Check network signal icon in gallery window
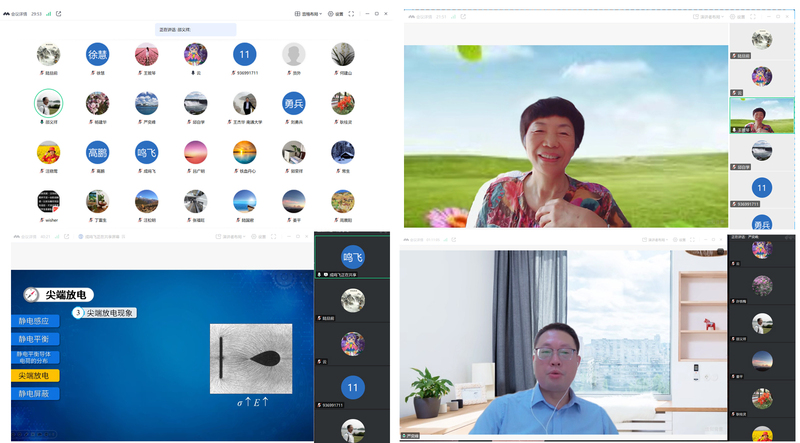Image resolution: width=800 pixels, height=443 pixels. click(48, 14)
